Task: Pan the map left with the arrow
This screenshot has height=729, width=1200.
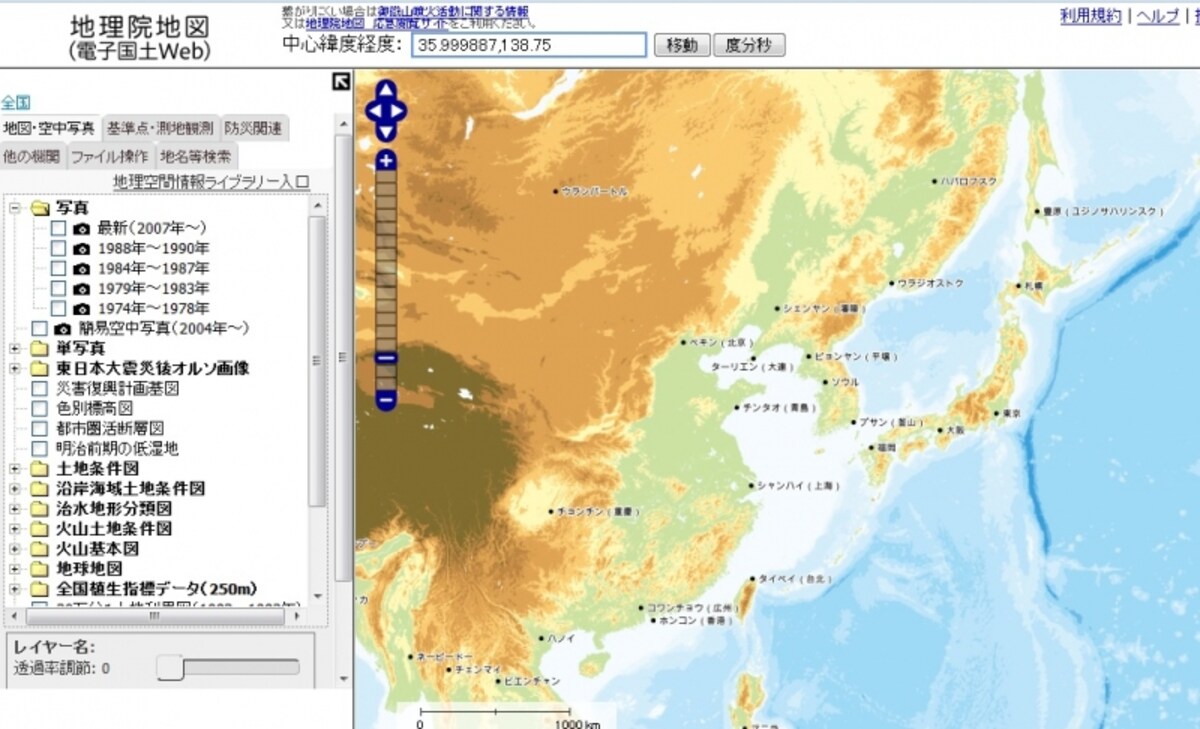Action: 373,111
